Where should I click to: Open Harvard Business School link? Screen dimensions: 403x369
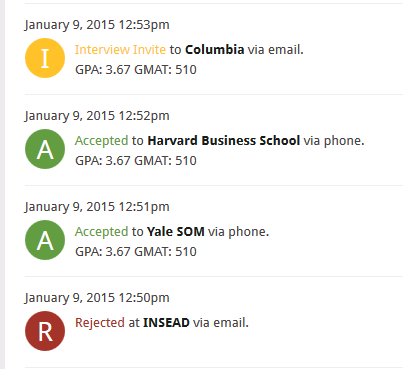(x=224, y=141)
